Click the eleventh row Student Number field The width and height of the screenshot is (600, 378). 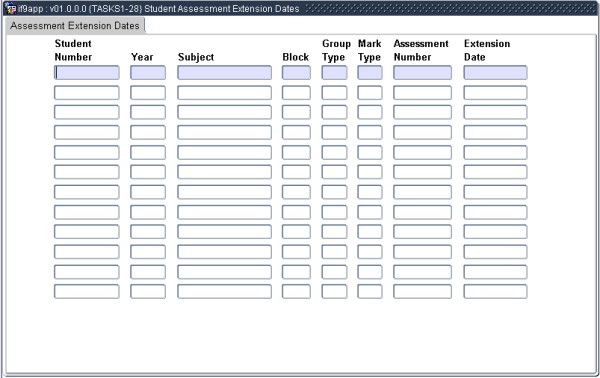[86, 272]
